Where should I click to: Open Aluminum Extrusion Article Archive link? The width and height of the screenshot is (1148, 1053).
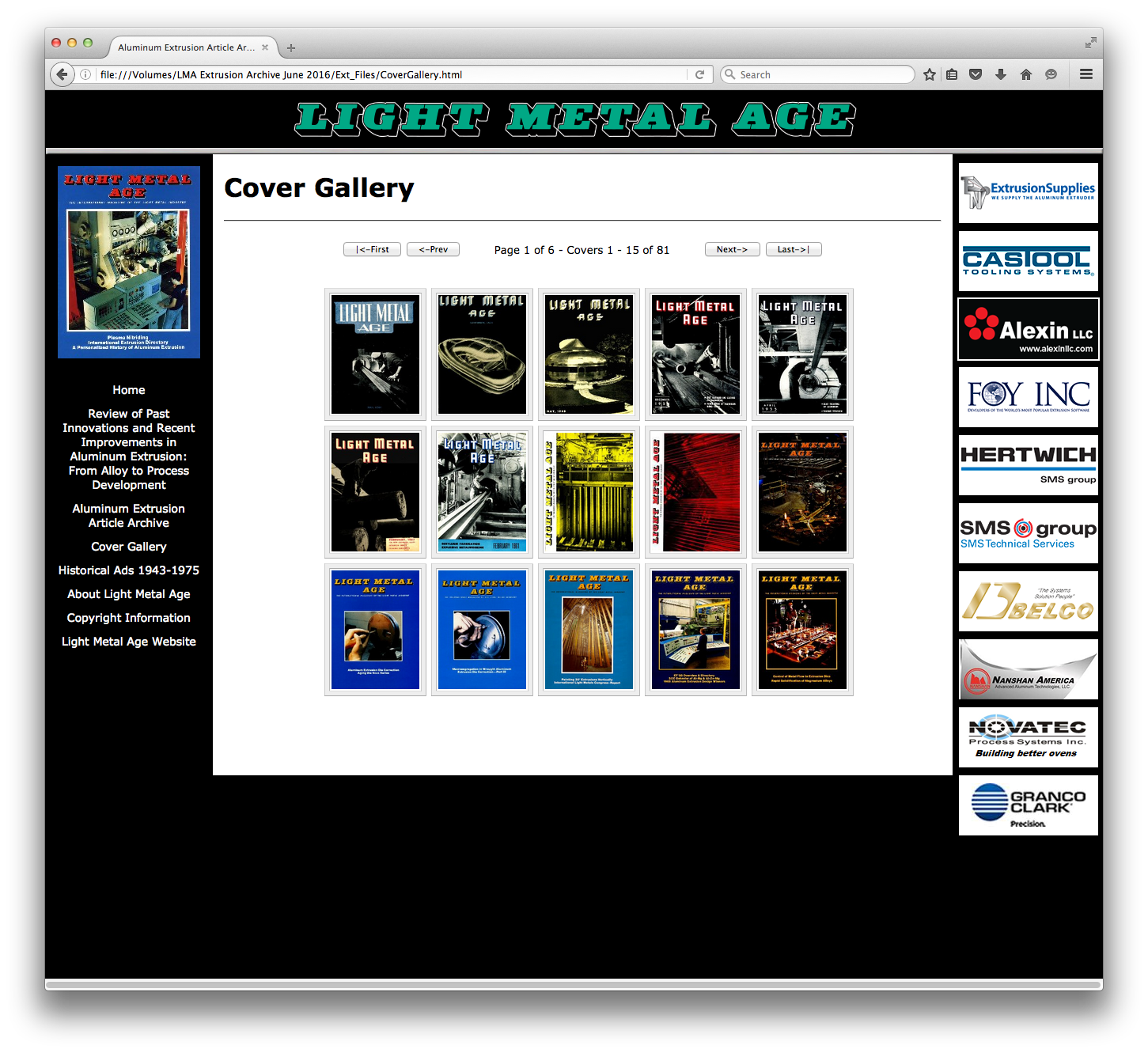tap(129, 516)
